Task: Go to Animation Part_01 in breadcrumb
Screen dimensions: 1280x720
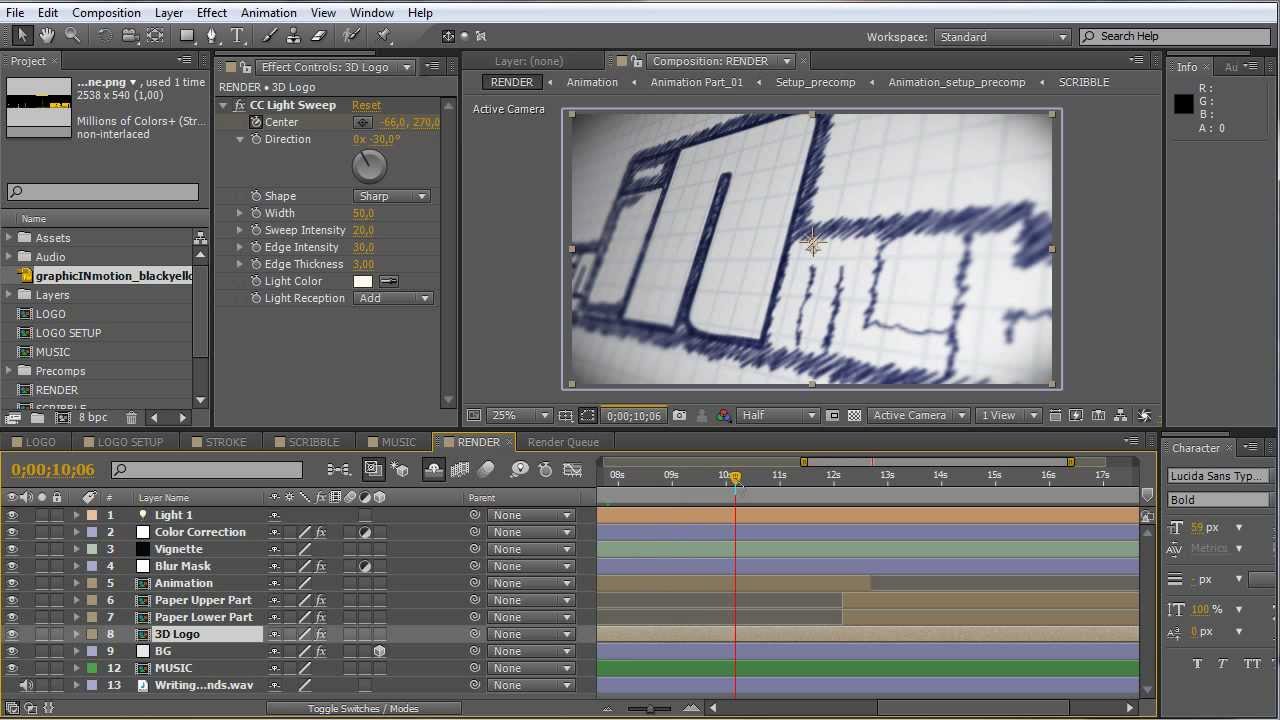Action: point(696,82)
